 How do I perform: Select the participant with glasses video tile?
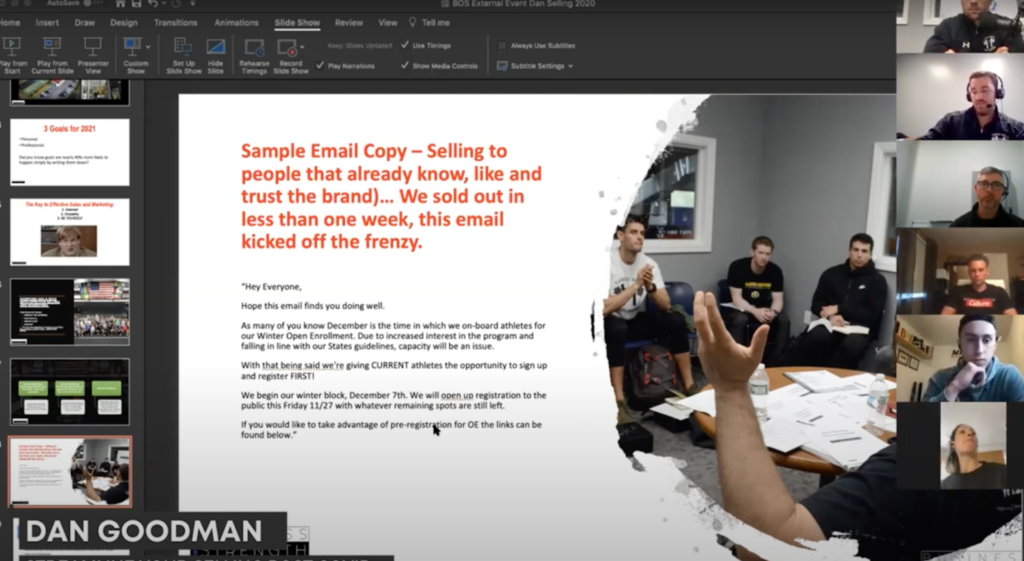tap(960, 184)
